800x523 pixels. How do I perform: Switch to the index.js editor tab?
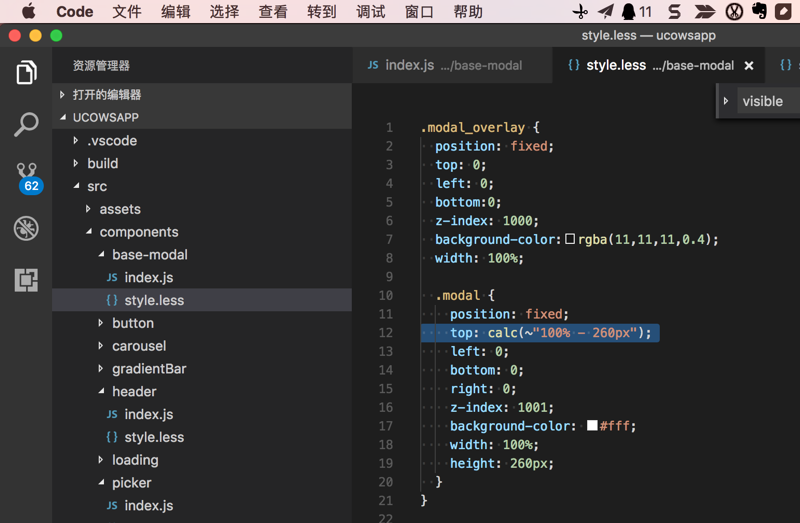tap(443, 66)
